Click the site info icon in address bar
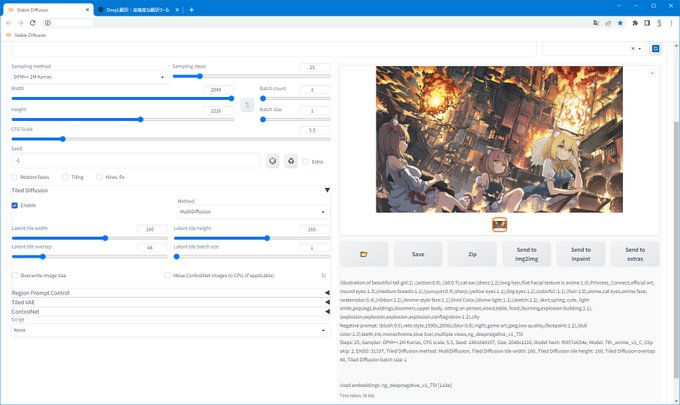 point(48,23)
